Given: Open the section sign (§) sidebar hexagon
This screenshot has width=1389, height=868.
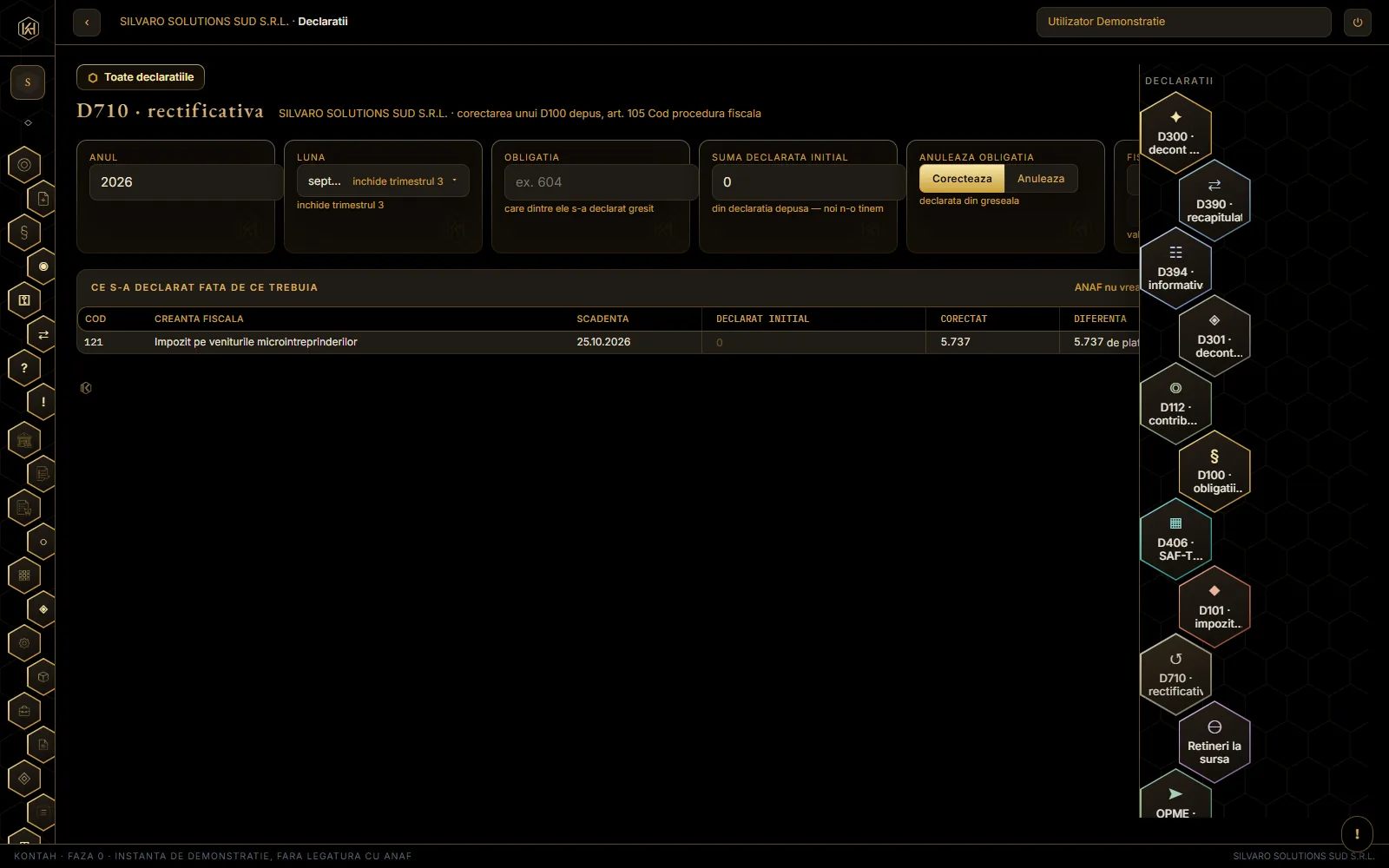Looking at the screenshot, I should click(24, 233).
